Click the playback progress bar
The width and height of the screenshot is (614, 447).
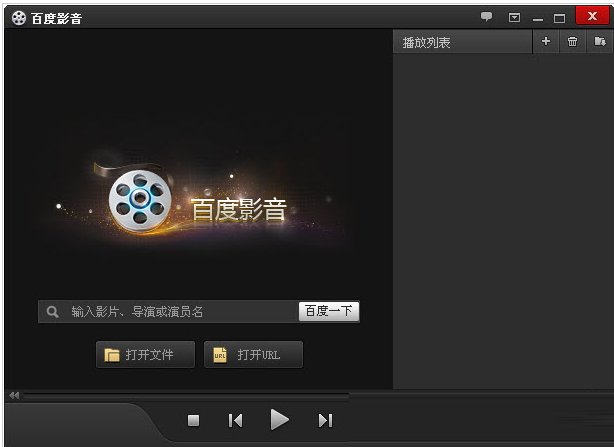200,395
